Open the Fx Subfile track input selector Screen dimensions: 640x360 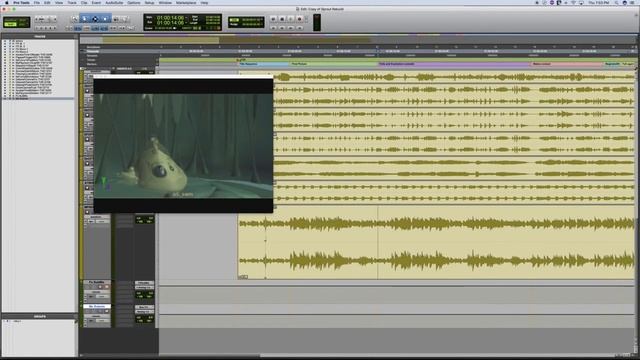144,282
